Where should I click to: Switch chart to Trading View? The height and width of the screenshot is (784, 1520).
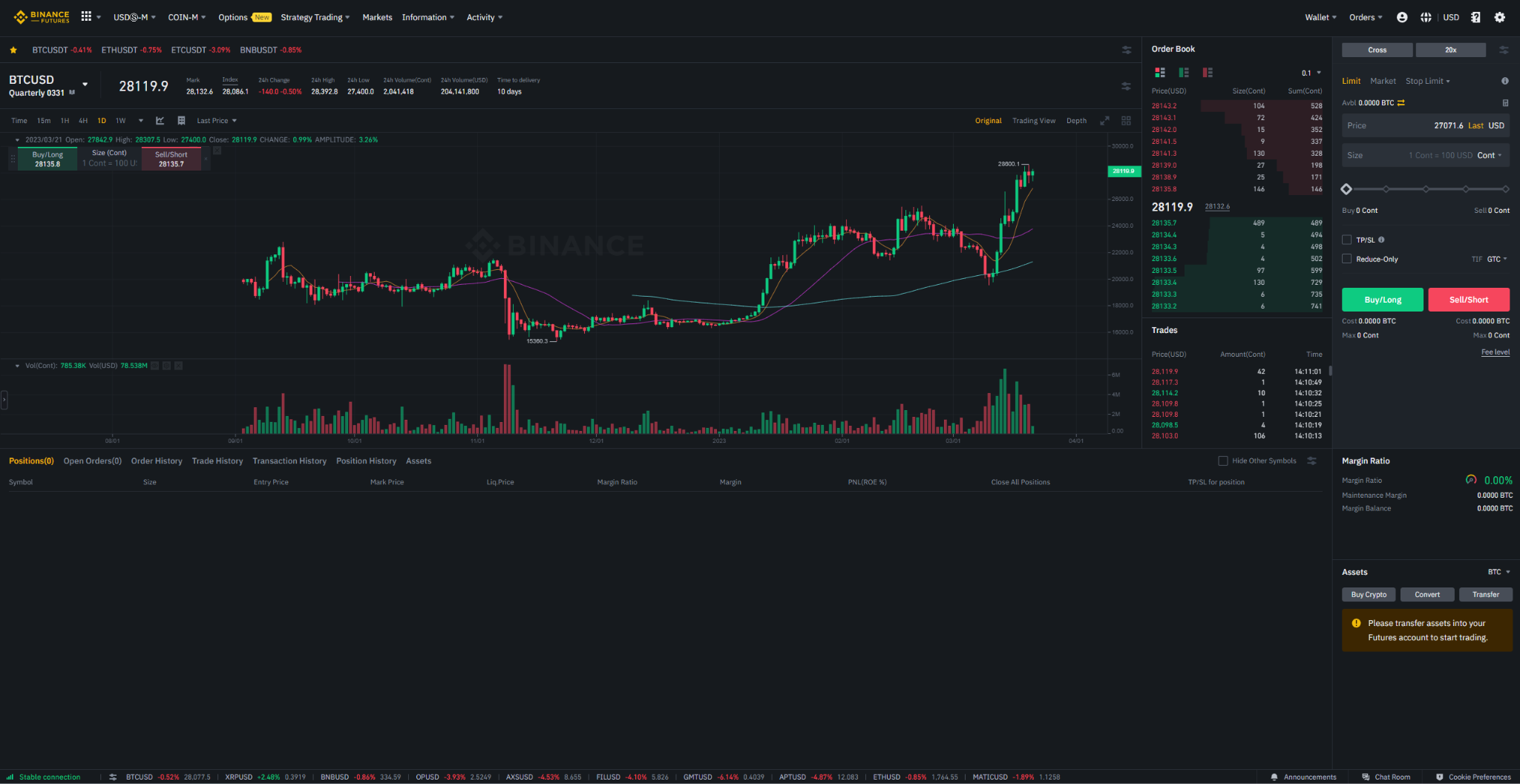point(1034,120)
